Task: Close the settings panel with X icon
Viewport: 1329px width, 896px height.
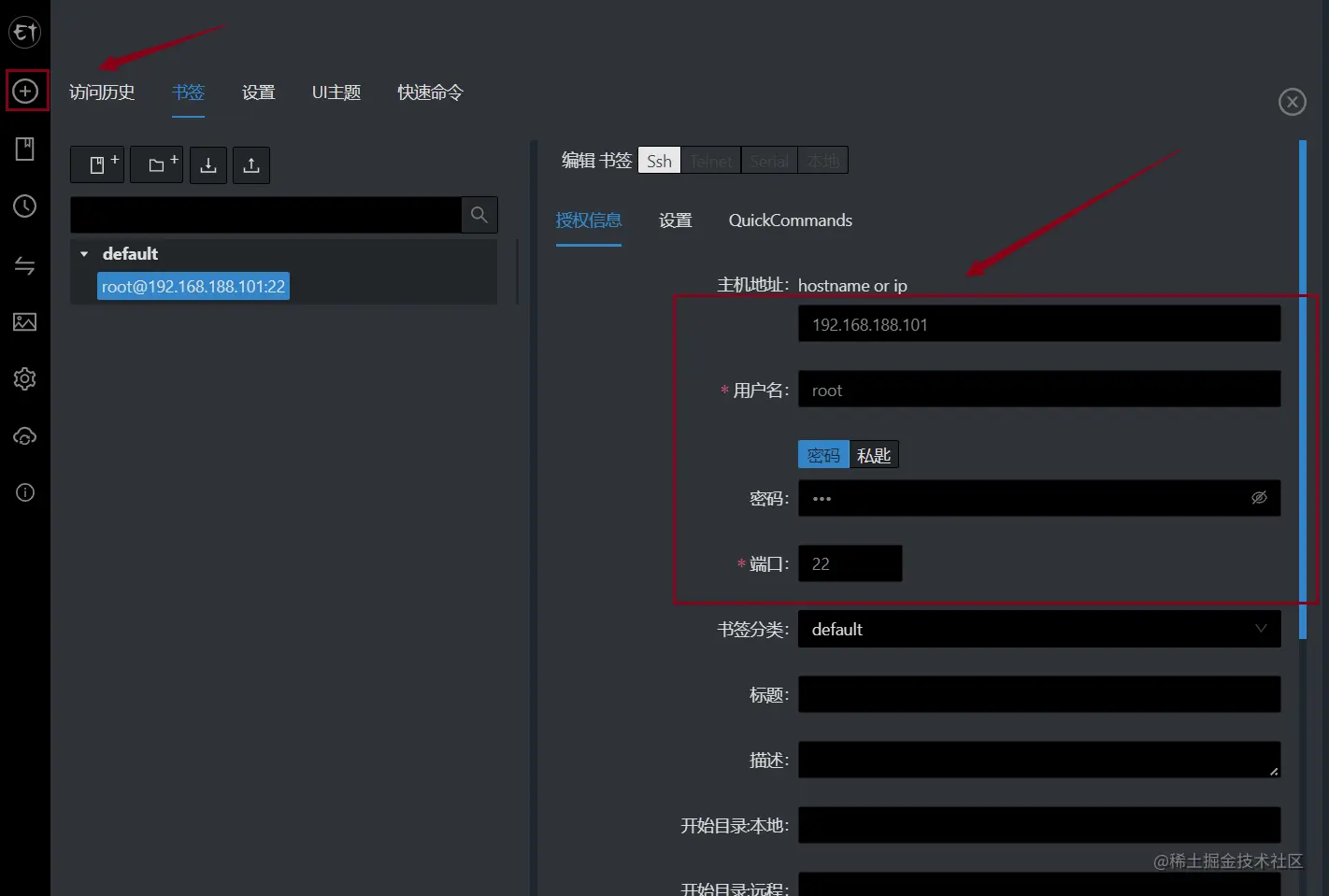Action: (1293, 102)
